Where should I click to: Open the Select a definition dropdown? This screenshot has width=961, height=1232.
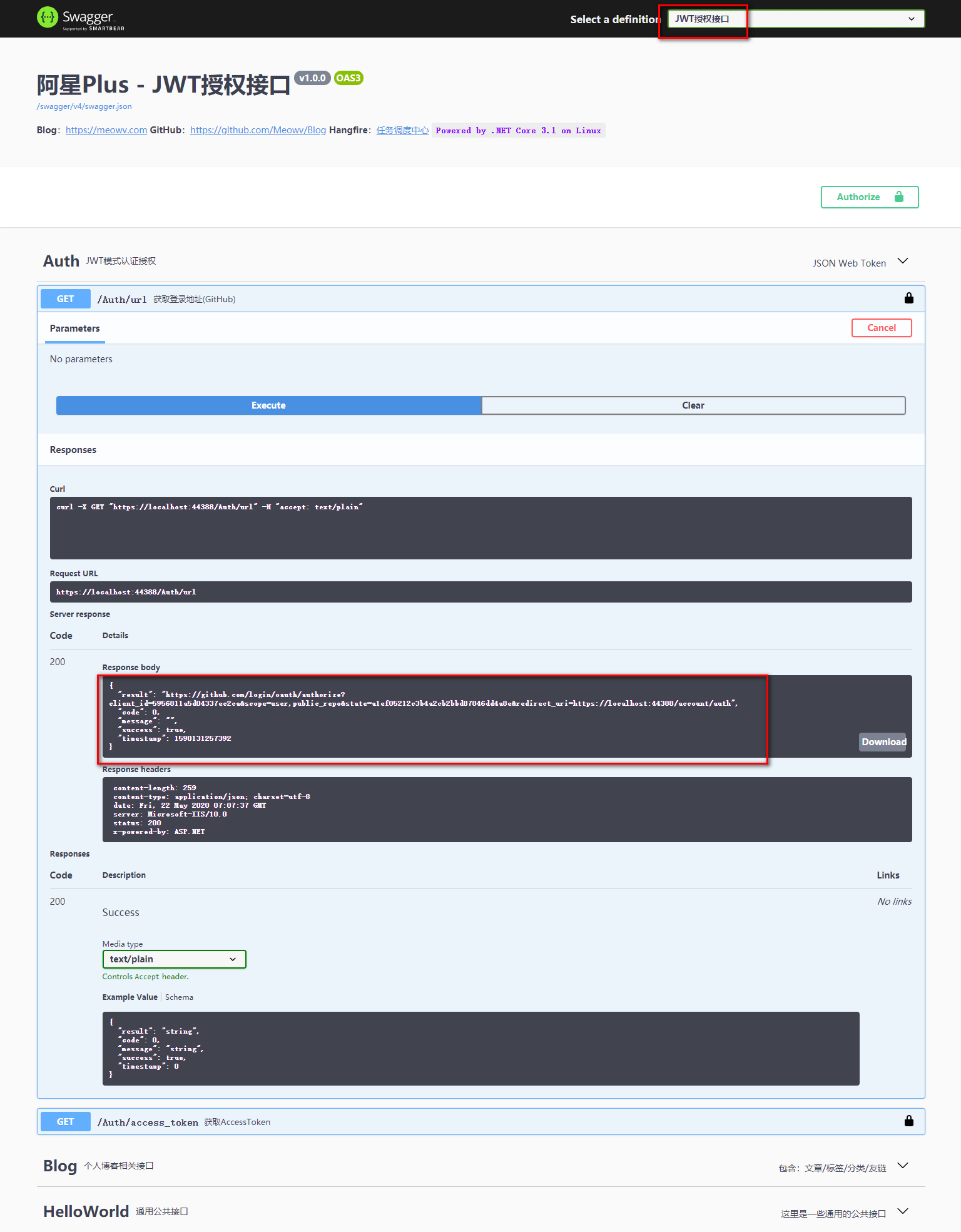[795, 19]
